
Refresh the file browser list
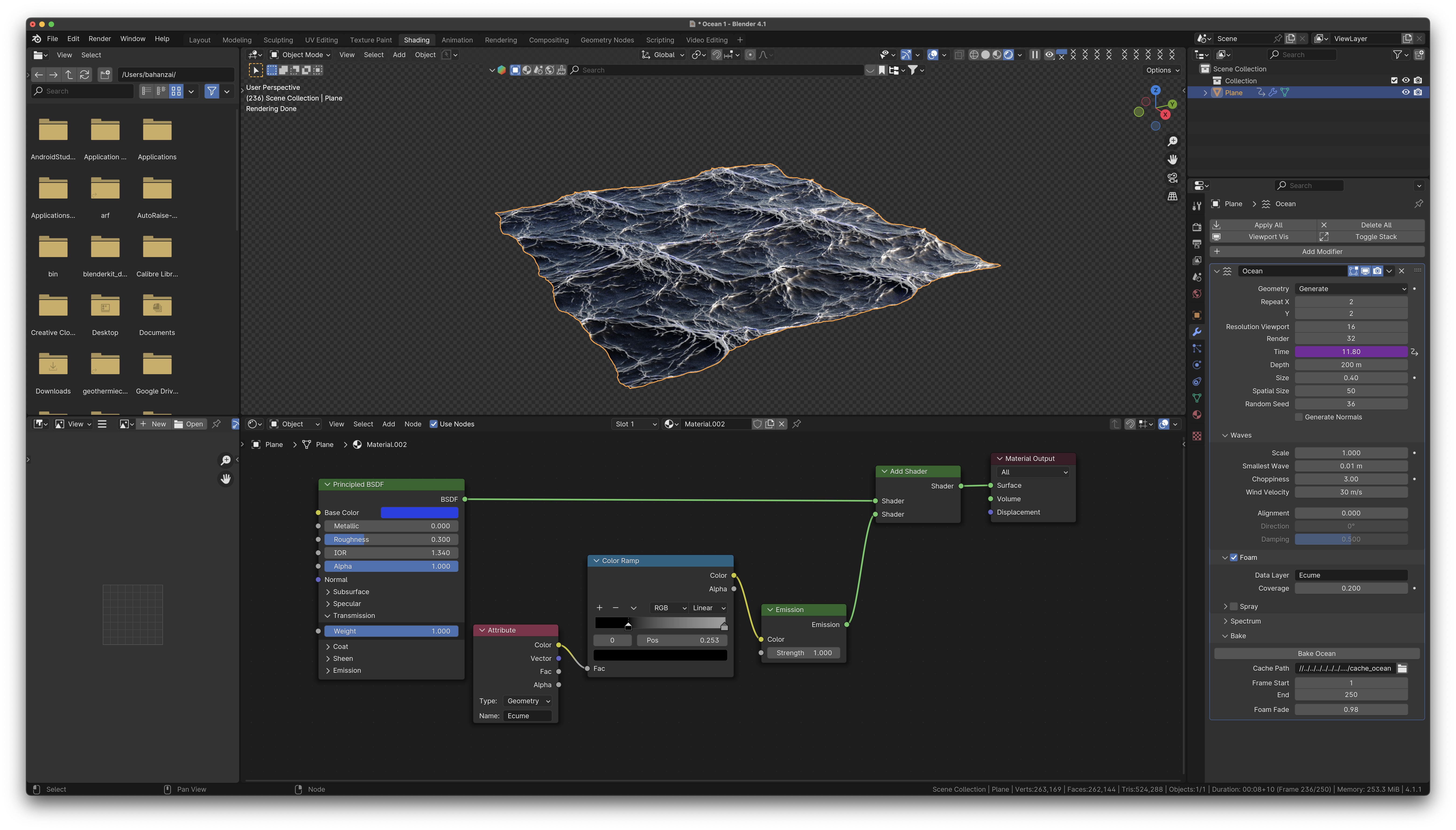coord(84,75)
